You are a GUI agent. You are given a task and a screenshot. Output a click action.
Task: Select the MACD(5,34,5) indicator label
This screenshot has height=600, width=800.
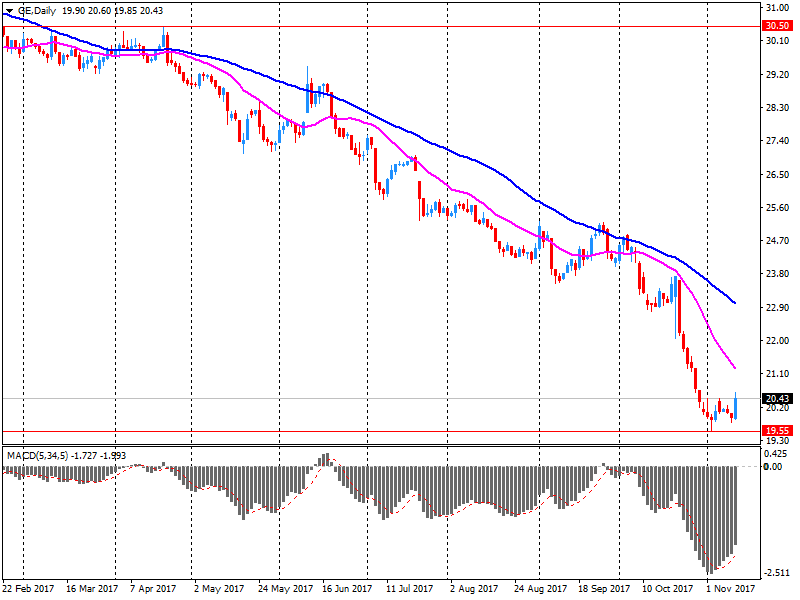[x=37, y=456]
